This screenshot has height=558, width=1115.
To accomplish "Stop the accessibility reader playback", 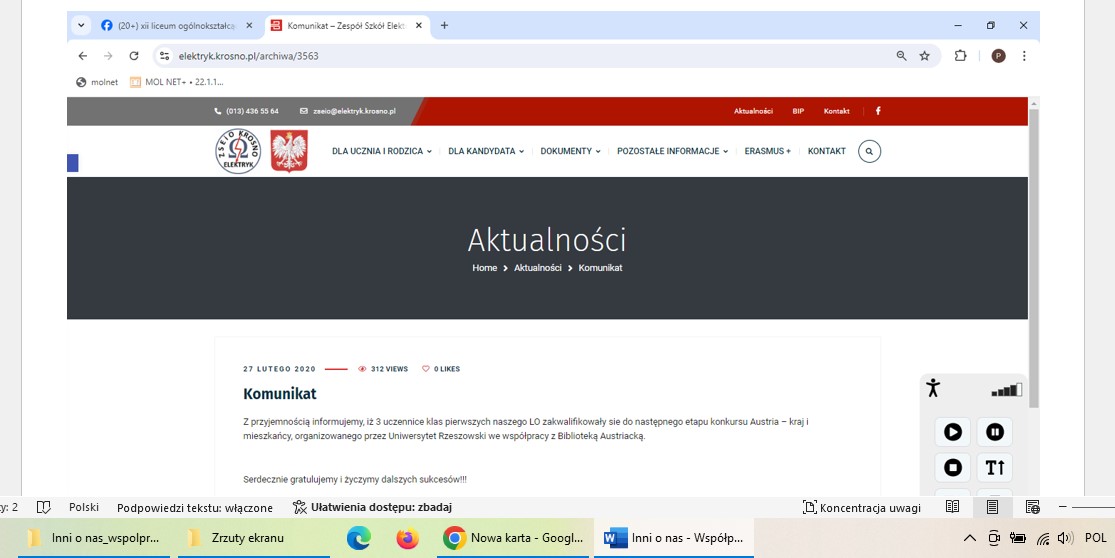I will pos(952,467).
